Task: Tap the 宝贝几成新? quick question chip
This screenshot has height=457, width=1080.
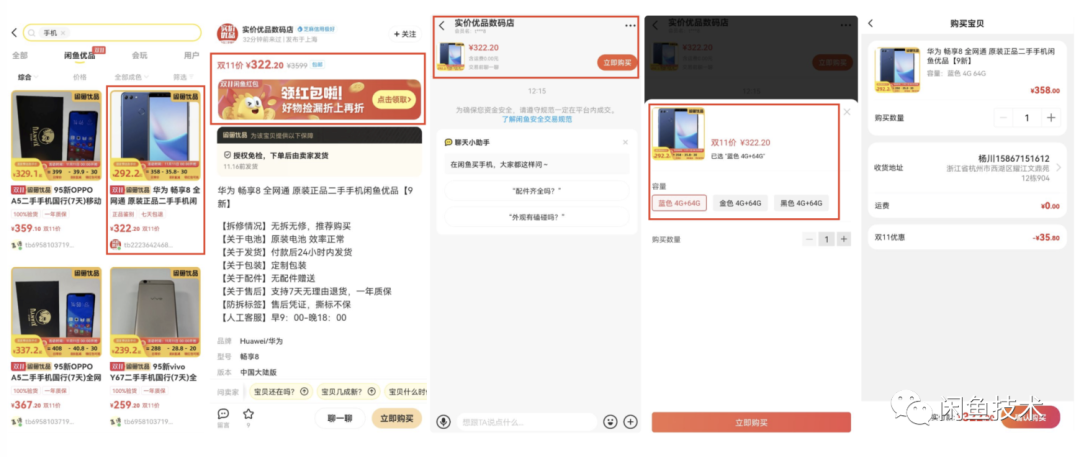Action: (x=348, y=392)
